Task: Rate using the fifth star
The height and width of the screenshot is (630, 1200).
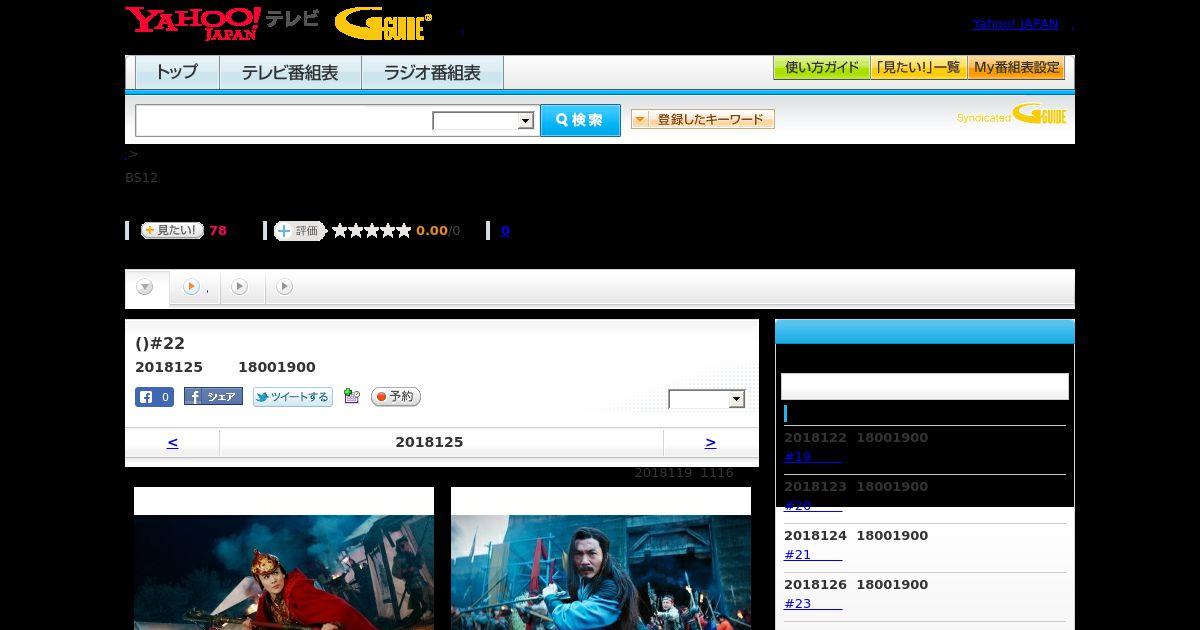Action: [x=404, y=231]
